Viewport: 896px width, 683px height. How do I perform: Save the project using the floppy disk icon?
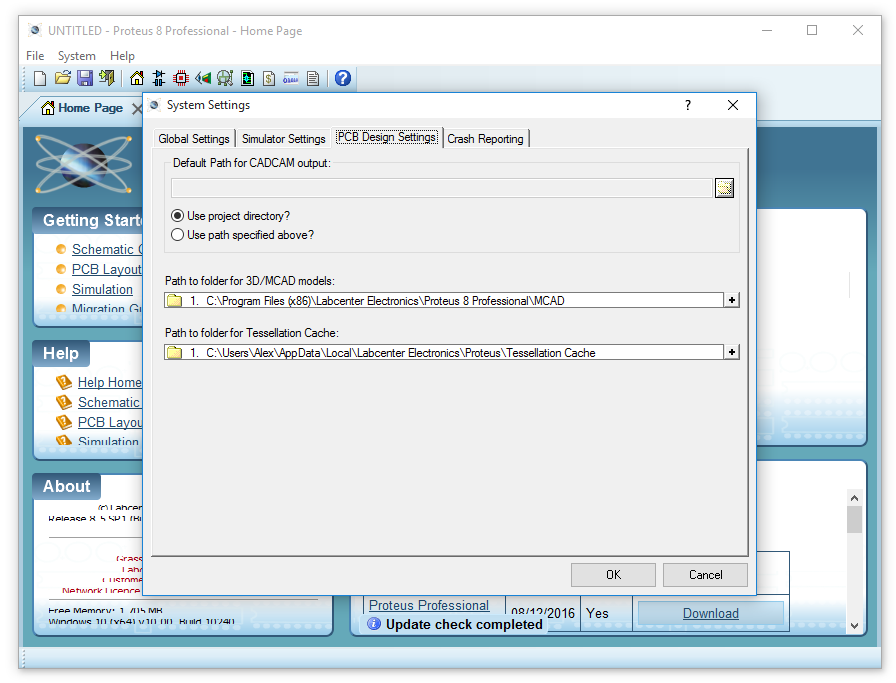(85, 78)
